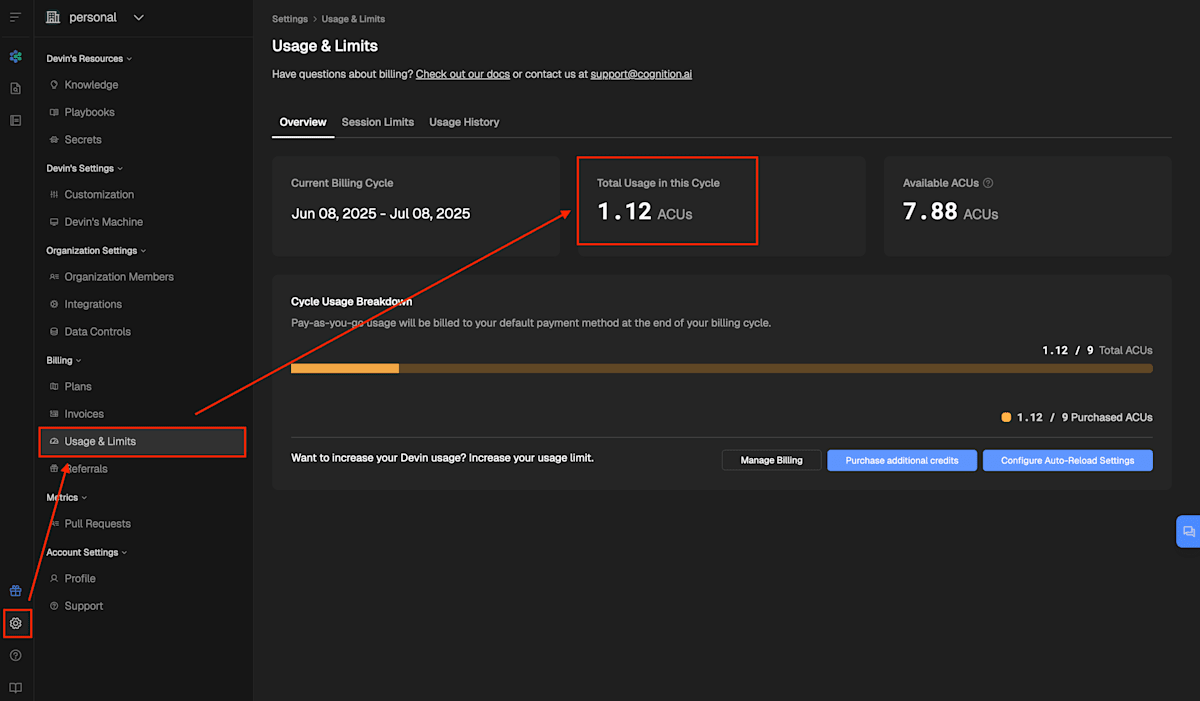Image resolution: width=1200 pixels, height=701 pixels.
Task: Collapse the Devin's Resources section
Action: 89,58
